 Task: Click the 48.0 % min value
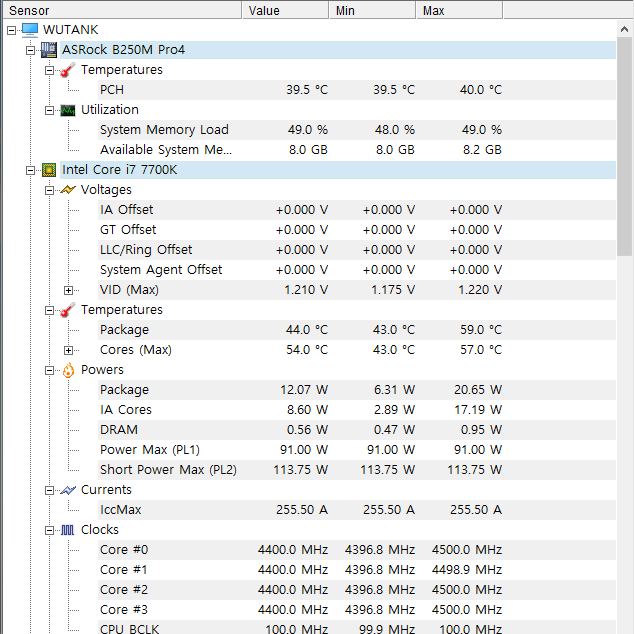pyautogui.click(x=394, y=130)
